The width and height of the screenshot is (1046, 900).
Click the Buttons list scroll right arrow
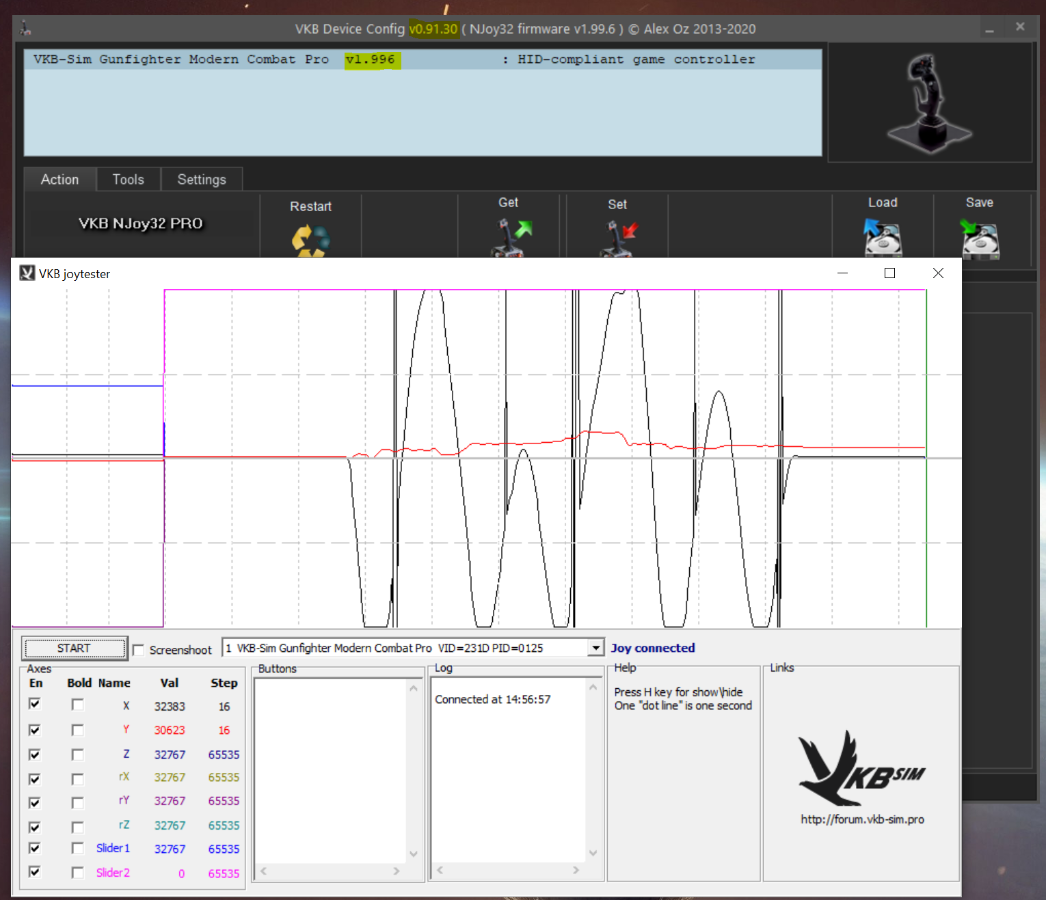point(396,871)
